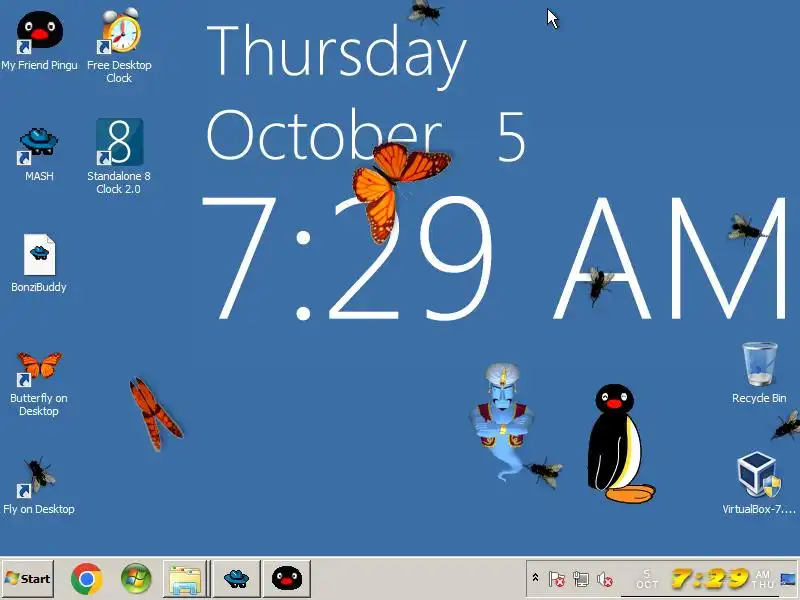
Task: Select the BonziBuddy file icon
Action: [39, 263]
